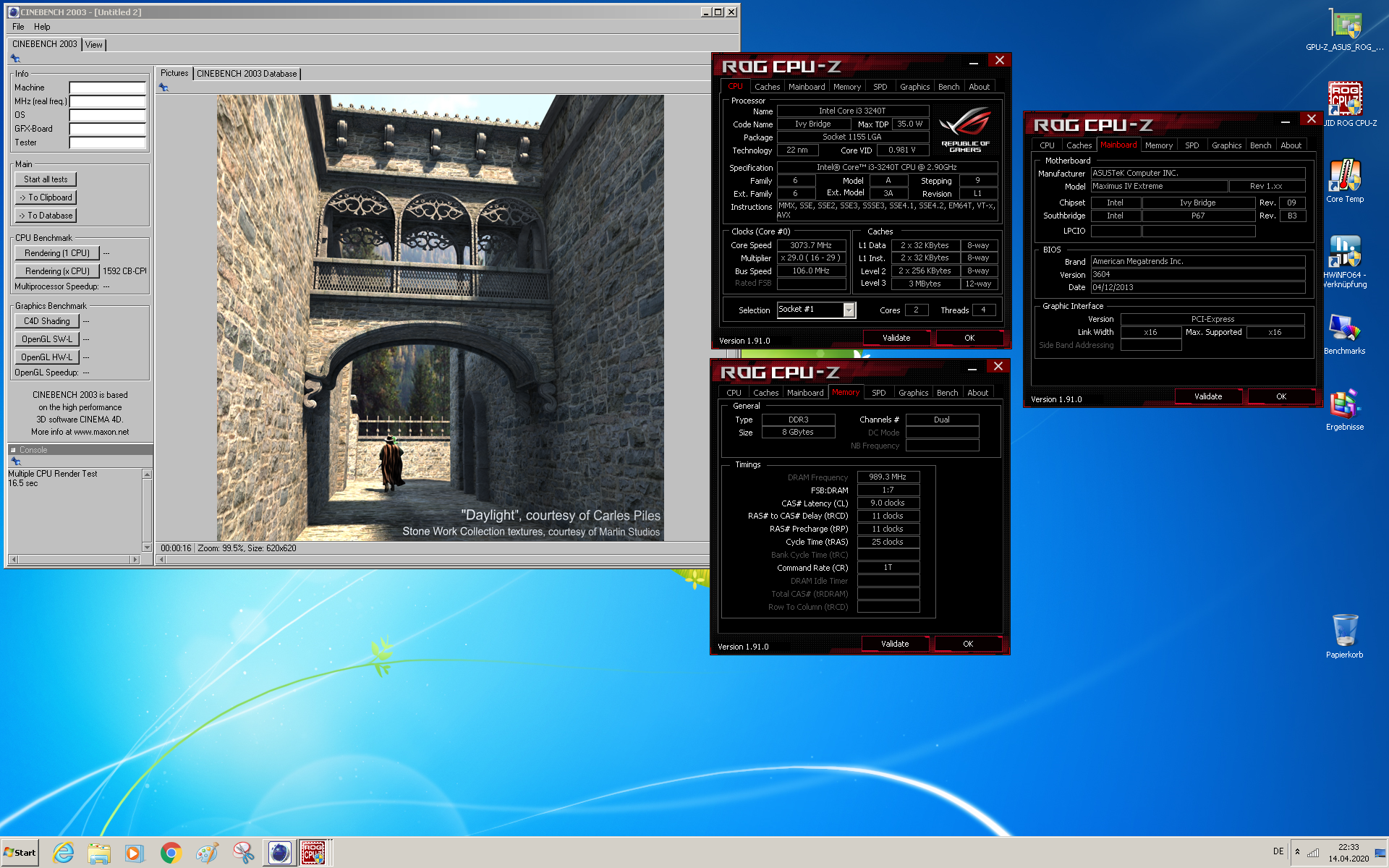Viewport: 1389px width, 868px height.
Task: Click OK in Memory CPU-Z window
Action: (x=968, y=644)
